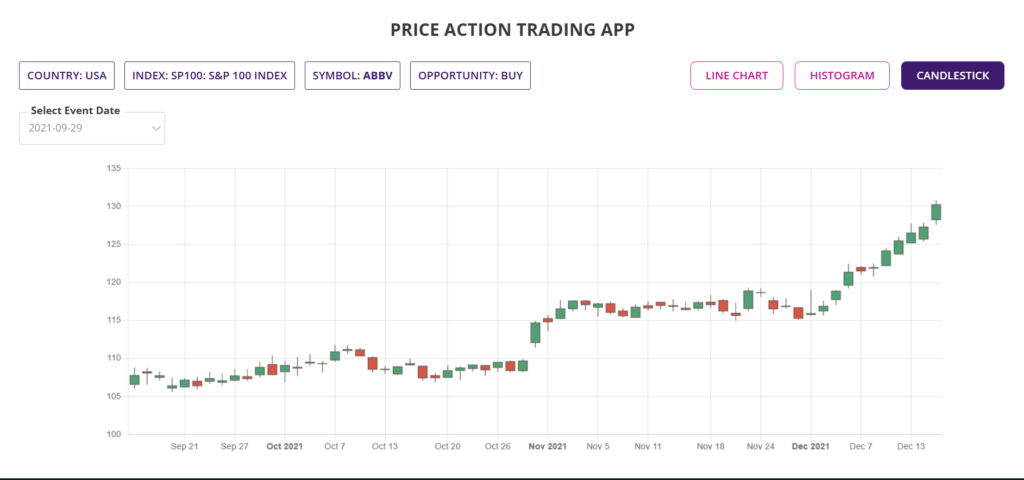Open the Index: SP100 selector

[x=210, y=75]
